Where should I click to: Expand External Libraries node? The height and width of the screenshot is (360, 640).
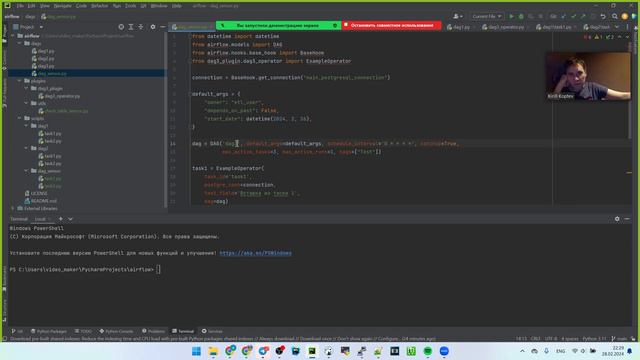tap(13, 208)
